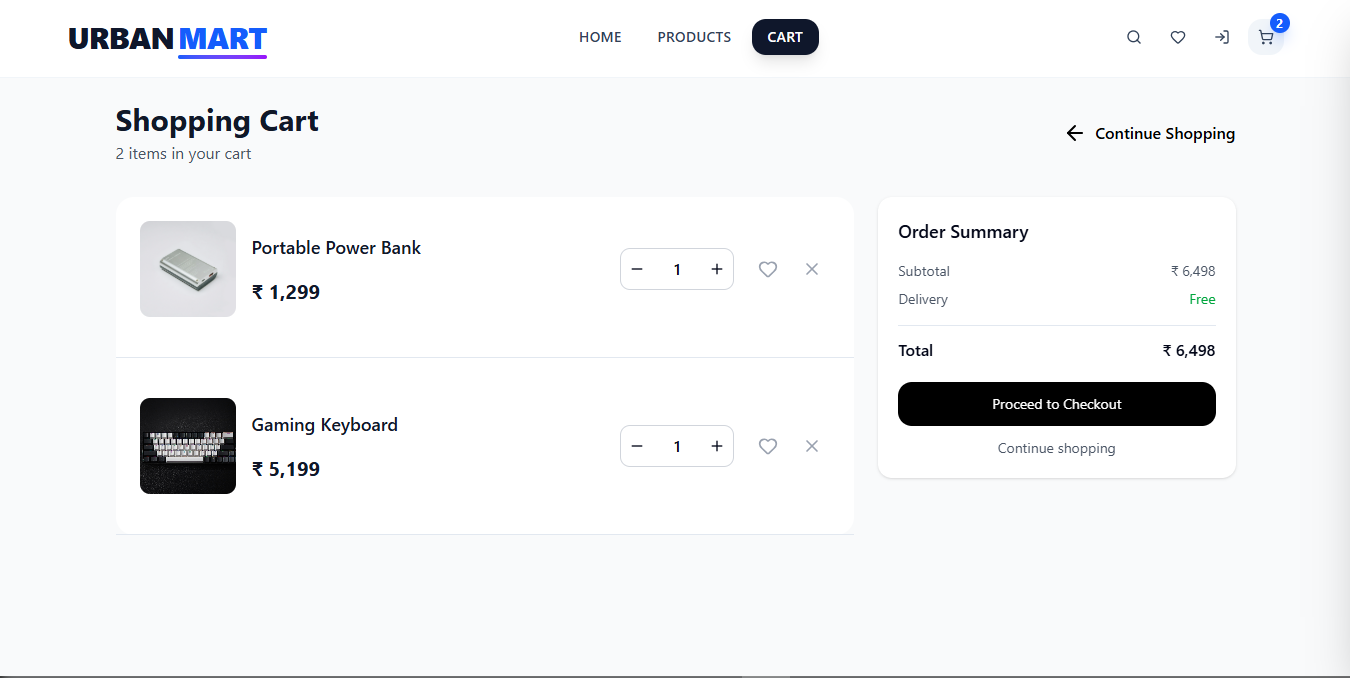Toggle wishlist heart for Gaming Keyboard

point(768,446)
